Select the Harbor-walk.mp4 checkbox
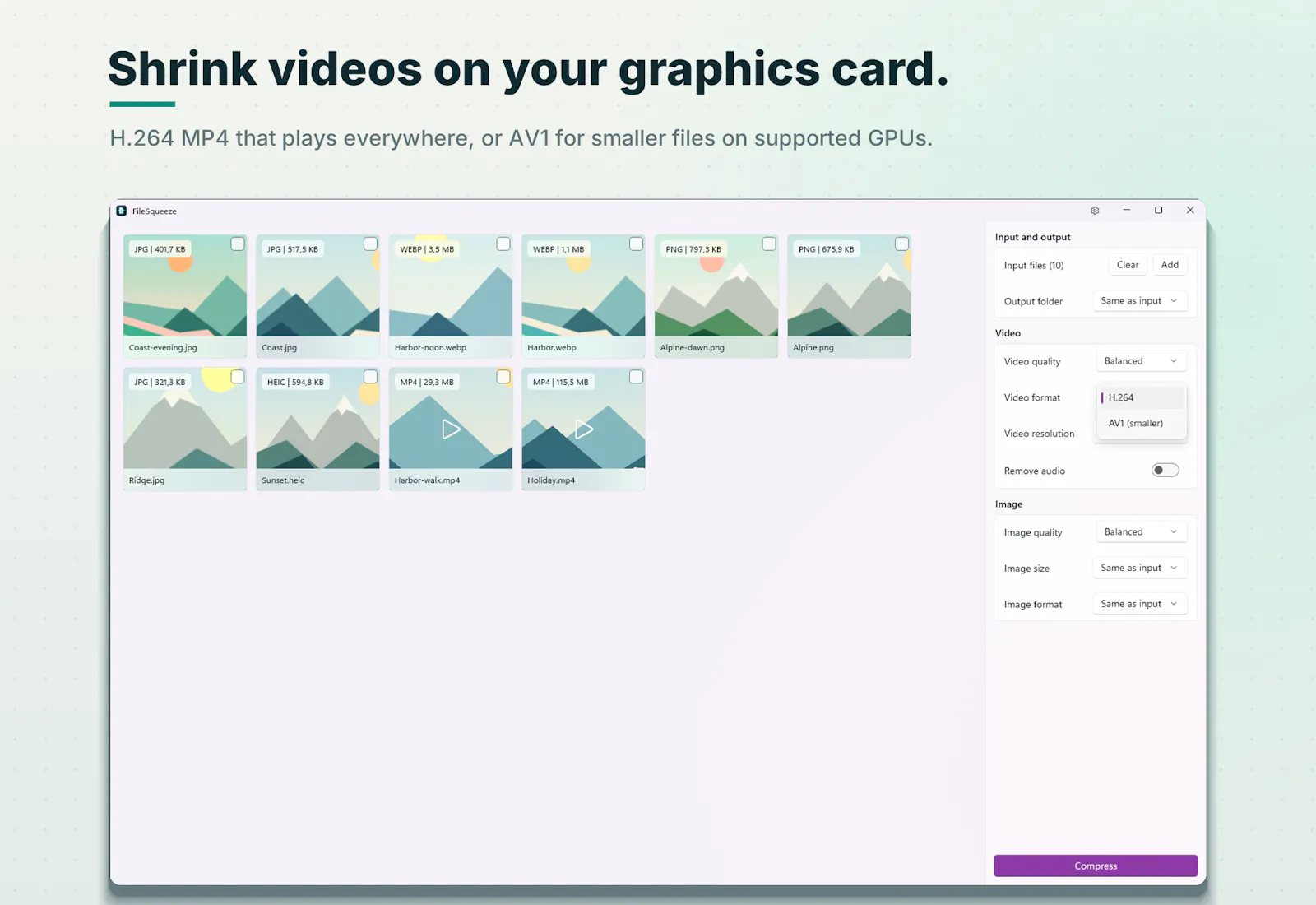The height and width of the screenshot is (905, 1316). 503,377
